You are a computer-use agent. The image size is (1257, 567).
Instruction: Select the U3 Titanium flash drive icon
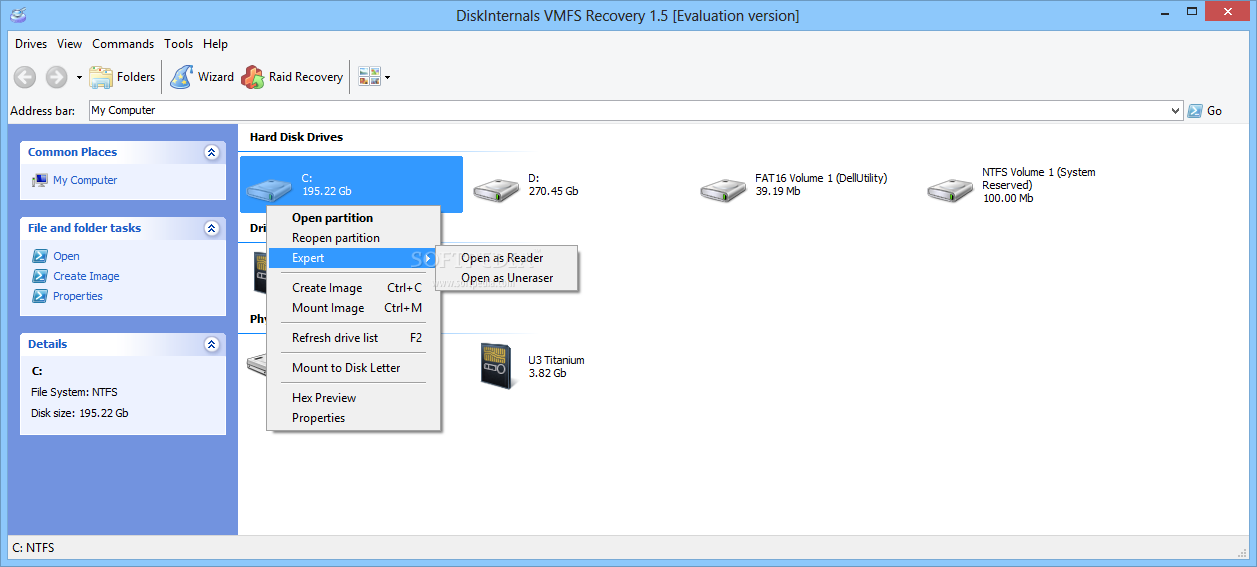(x=497, y=366)
